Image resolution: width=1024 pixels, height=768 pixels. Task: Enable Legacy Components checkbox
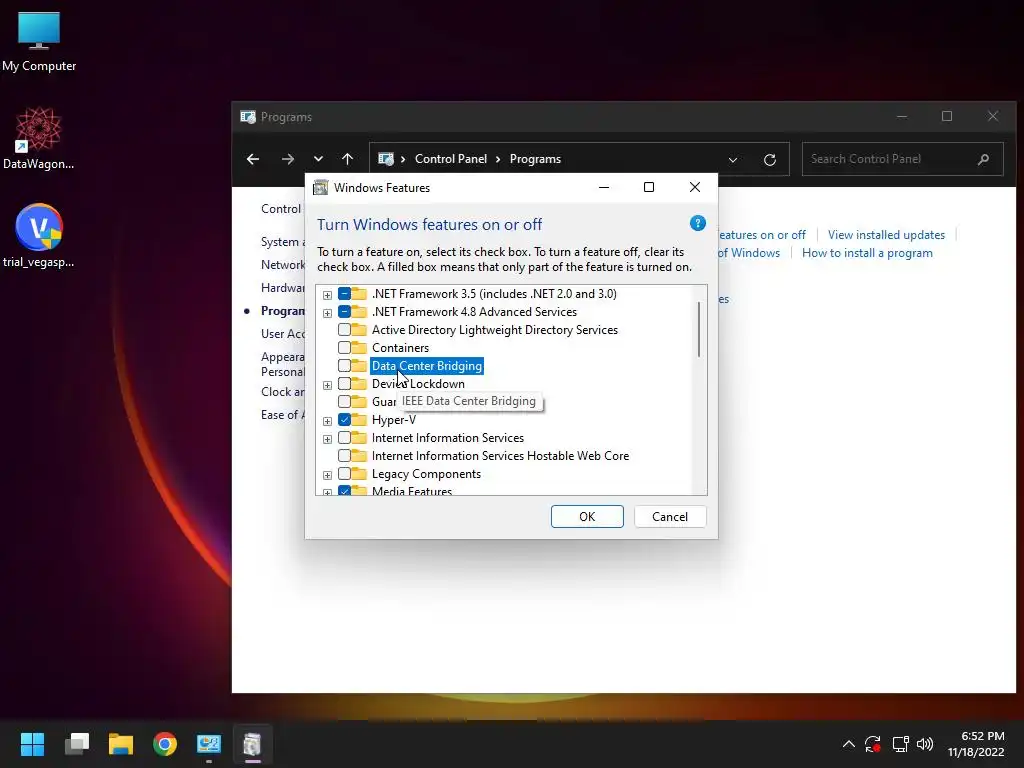coord(344,473)
